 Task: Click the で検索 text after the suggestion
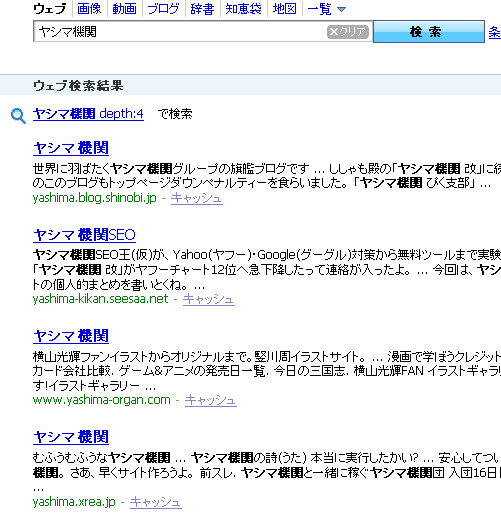(175, 114)
